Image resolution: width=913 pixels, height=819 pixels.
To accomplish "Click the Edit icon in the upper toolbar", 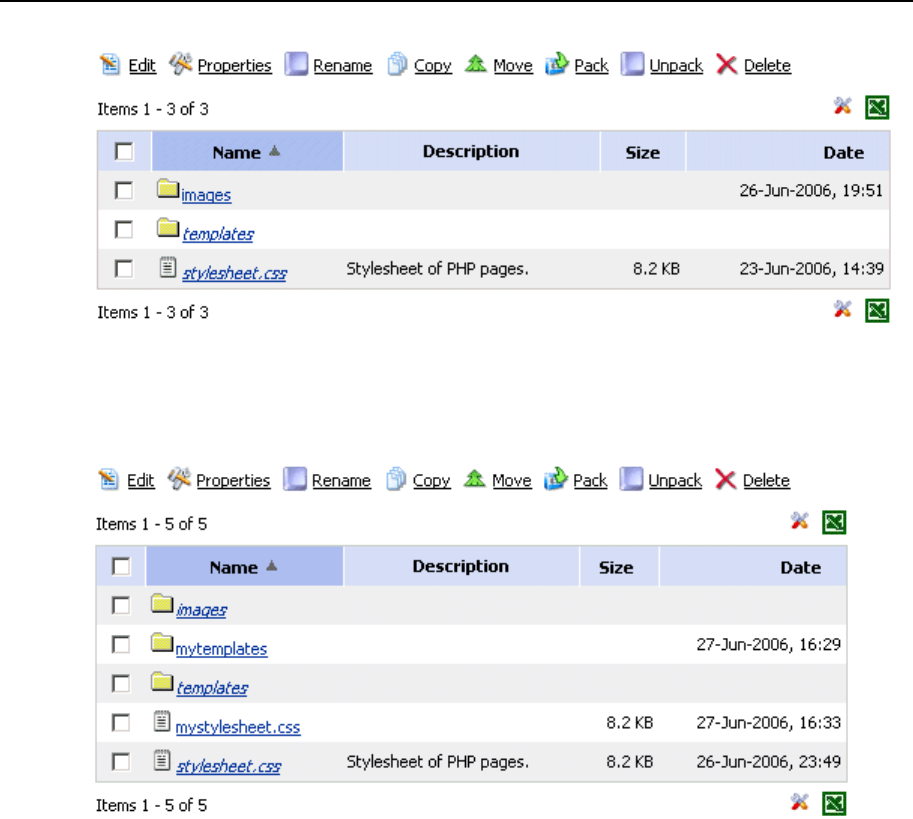I will coord(109,65).
